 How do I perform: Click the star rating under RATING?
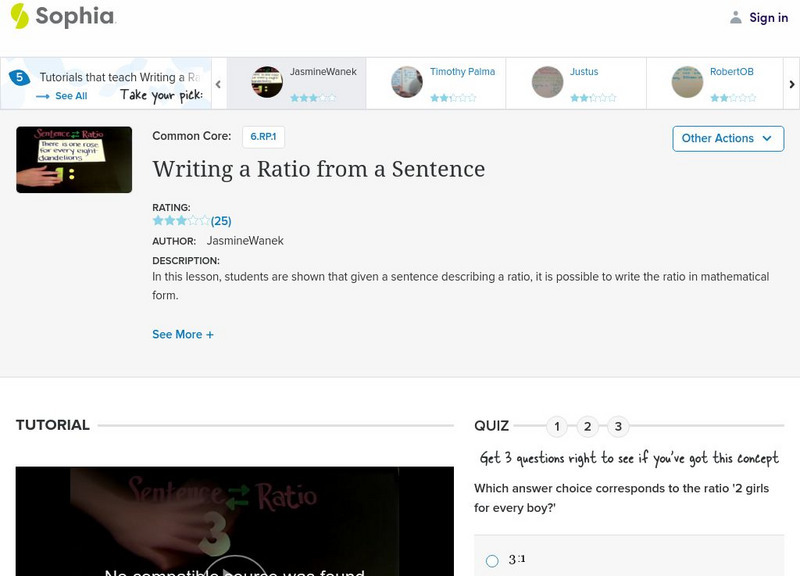coord(181,221)
